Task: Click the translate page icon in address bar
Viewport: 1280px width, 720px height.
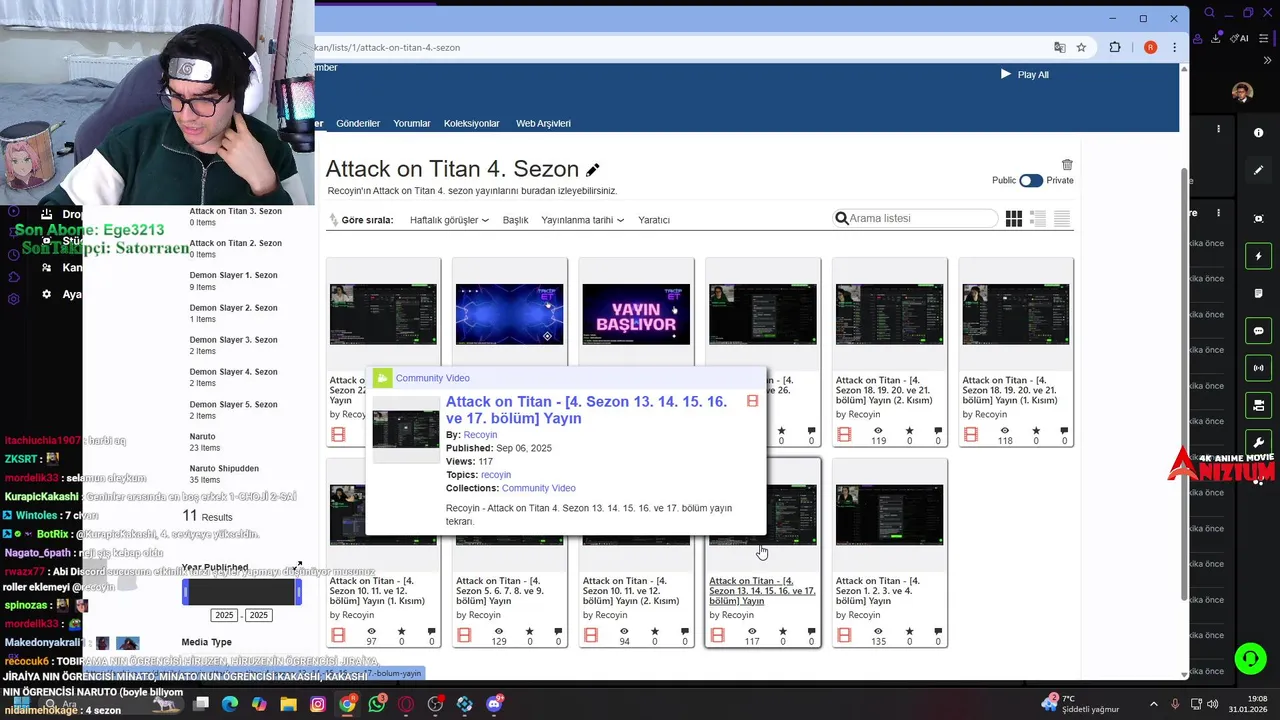Action: click(1060, 47)
